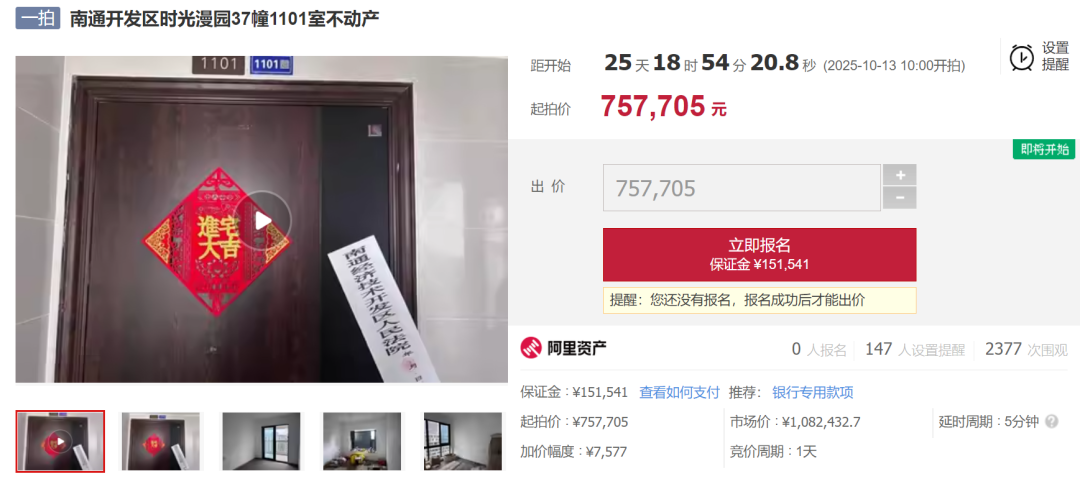Click the 一拍 auction round badge

(38, 19)
